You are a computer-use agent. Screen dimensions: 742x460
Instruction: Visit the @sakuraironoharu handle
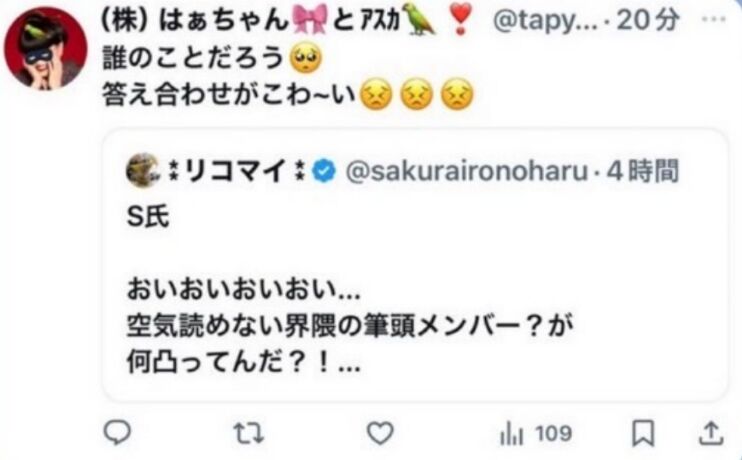tap(467, 171)
